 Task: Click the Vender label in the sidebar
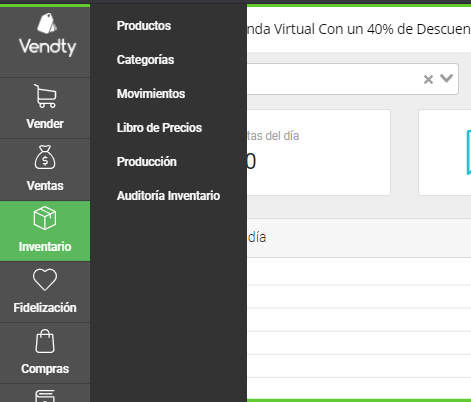click(45, 124)
